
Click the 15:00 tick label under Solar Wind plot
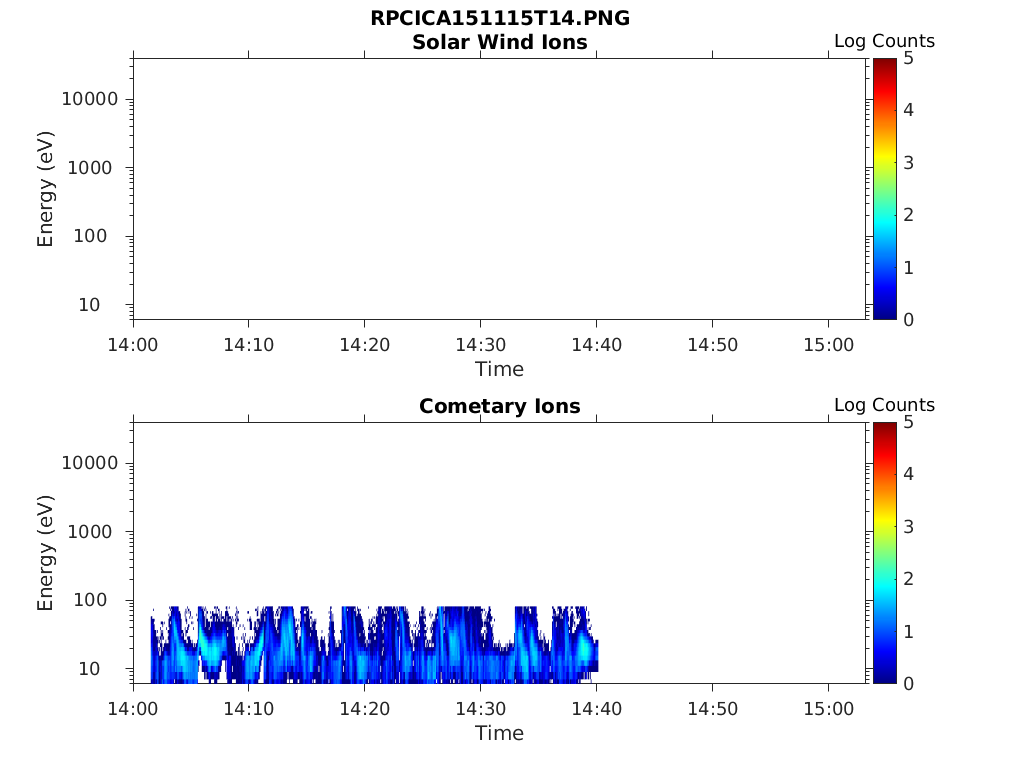pos(829,345)
